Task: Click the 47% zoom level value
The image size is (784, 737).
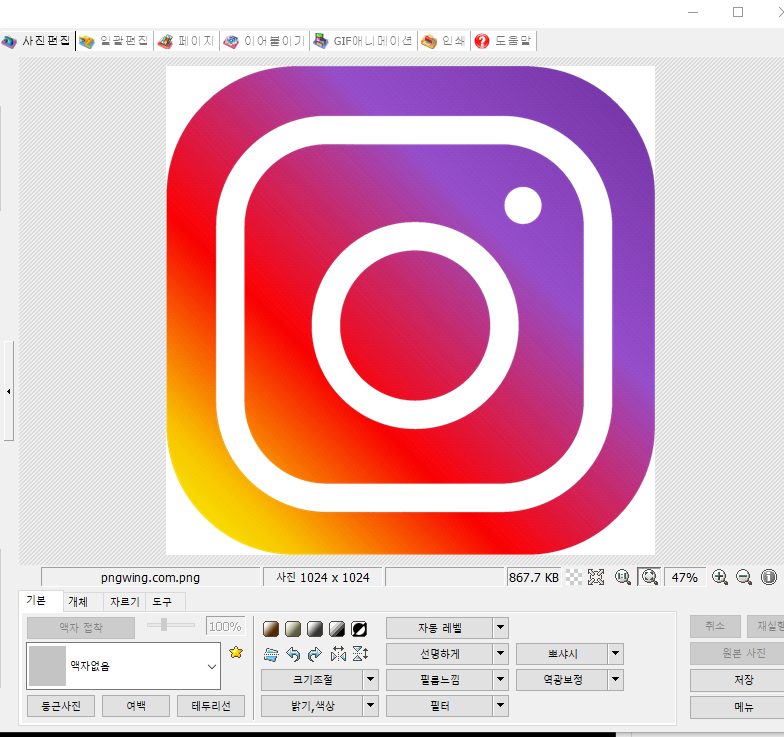Action: tap(684, 578)
